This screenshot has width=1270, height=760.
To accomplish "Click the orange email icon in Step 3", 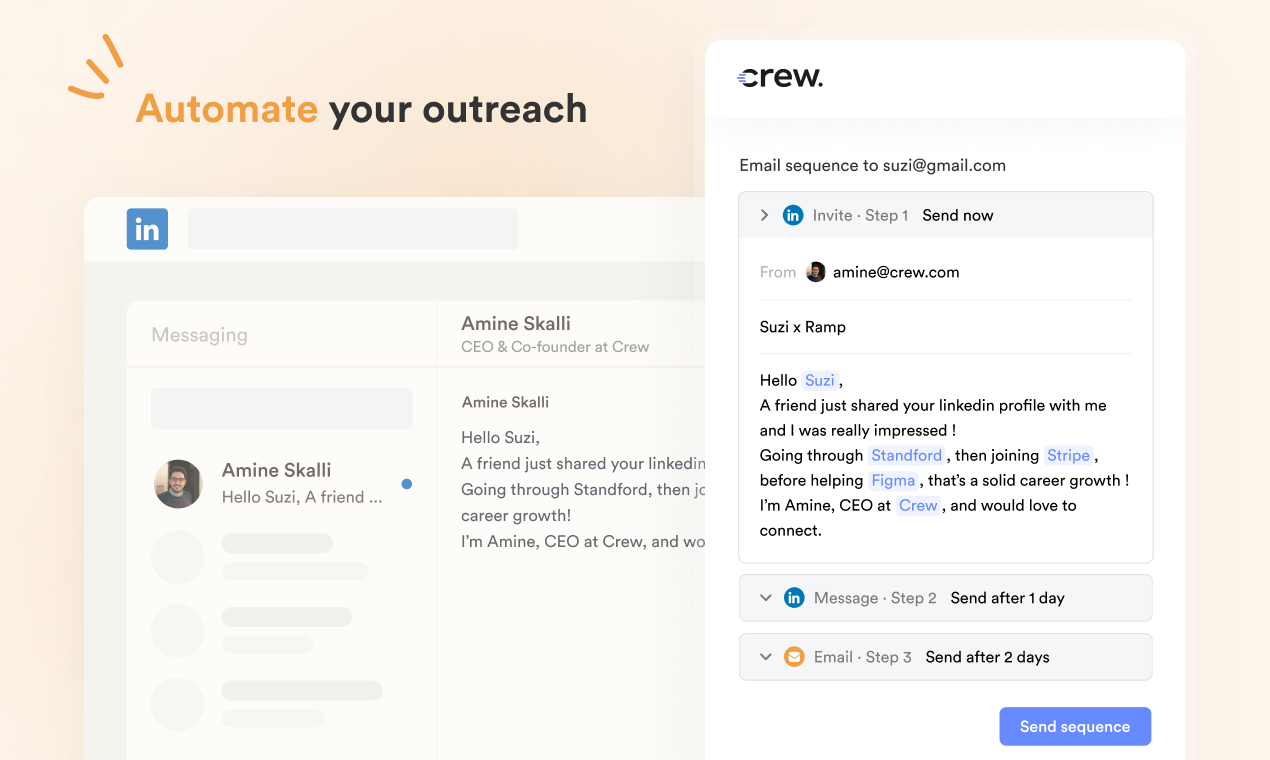I will (794, 657).
